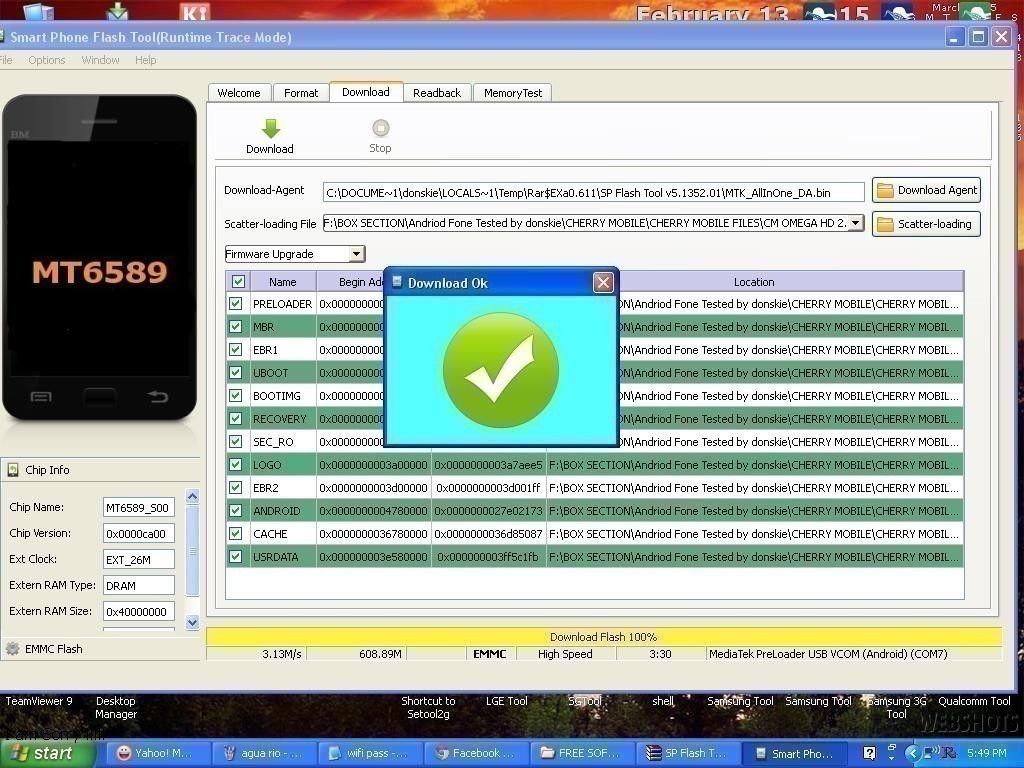This screenshot has width=1024, height=768.
Task: Click the 608.89M size status entry
Action: 380,654
